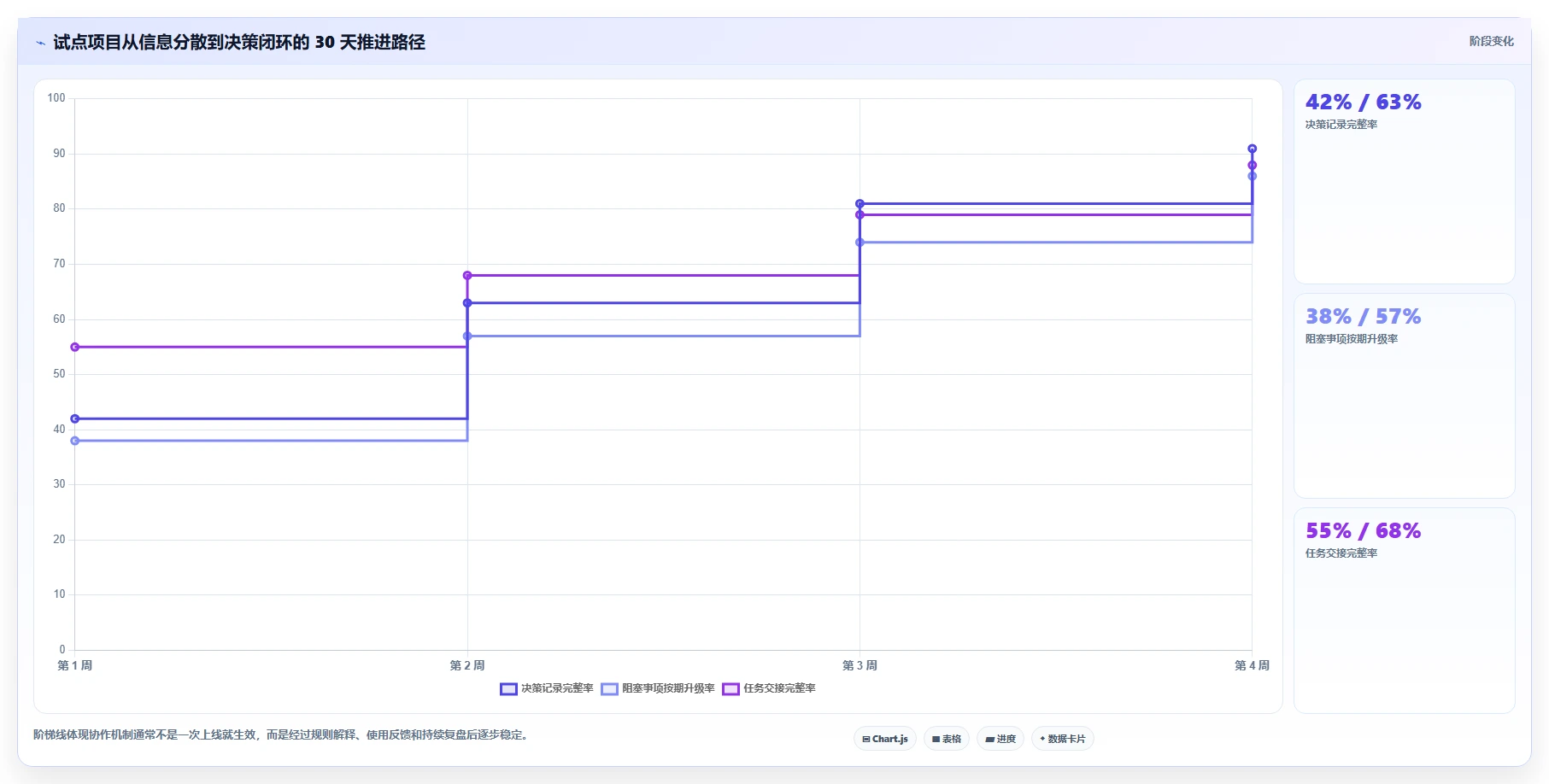Click the 决策记录完整率 week 4 point at 91
The height and width of the screenshot is (784, 1549).
coord(1253,149)
